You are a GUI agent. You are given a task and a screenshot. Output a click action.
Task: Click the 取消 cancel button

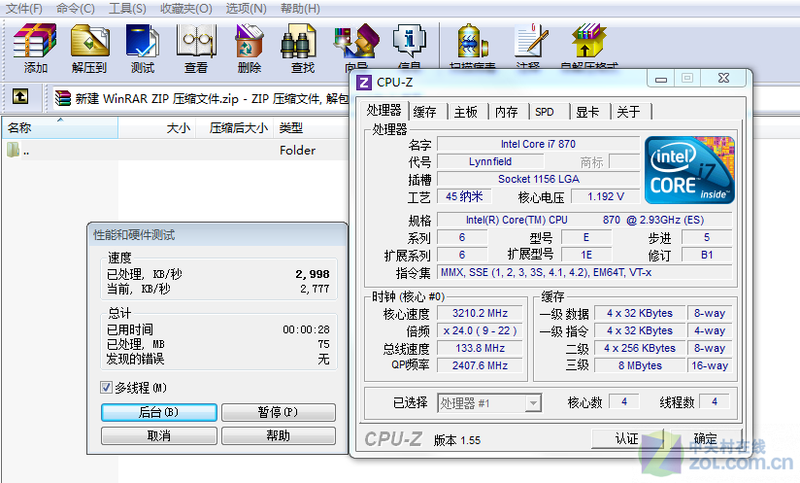coord(159,436)
